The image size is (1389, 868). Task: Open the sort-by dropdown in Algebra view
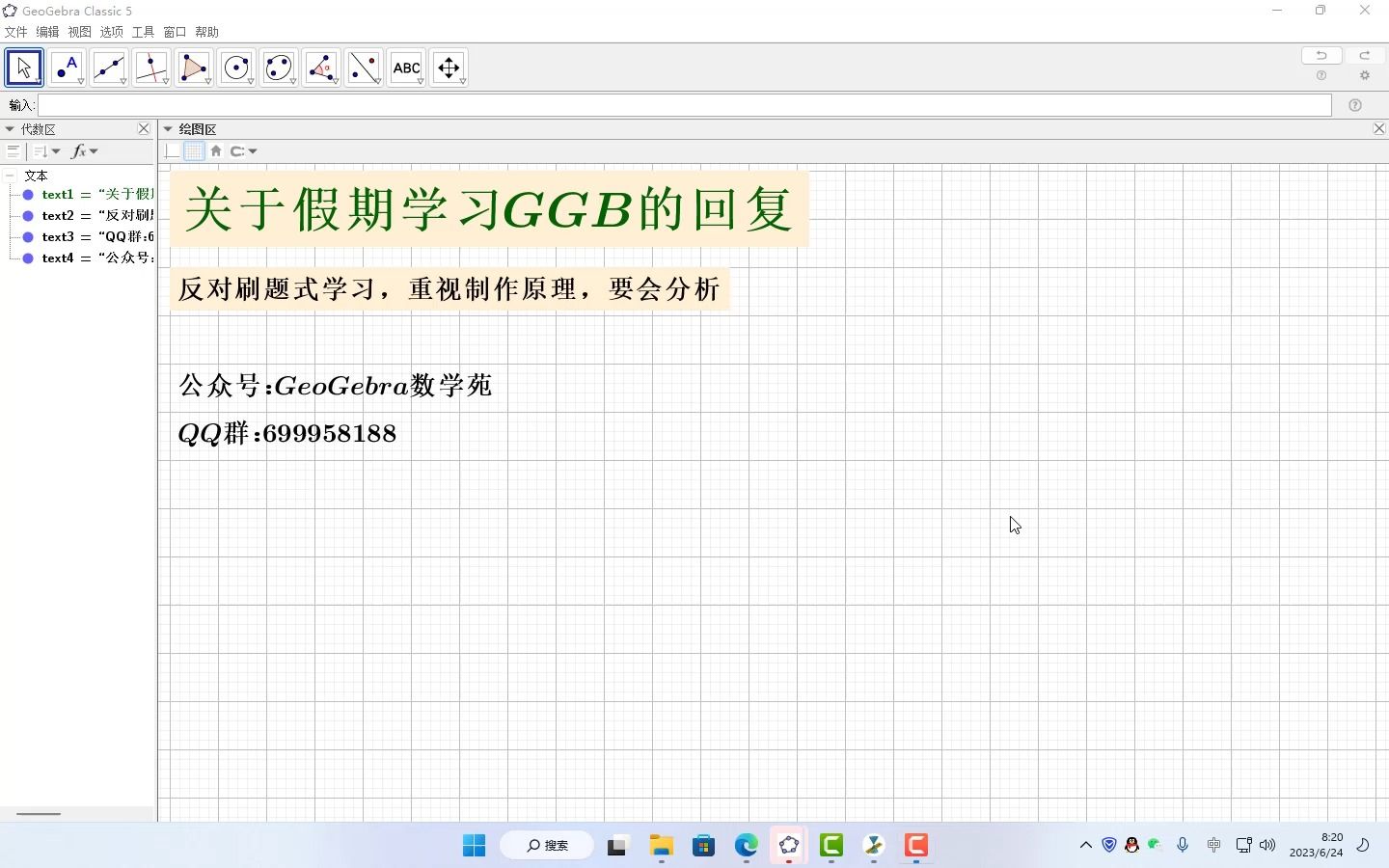pyautogui.click(x=45, y=151)
